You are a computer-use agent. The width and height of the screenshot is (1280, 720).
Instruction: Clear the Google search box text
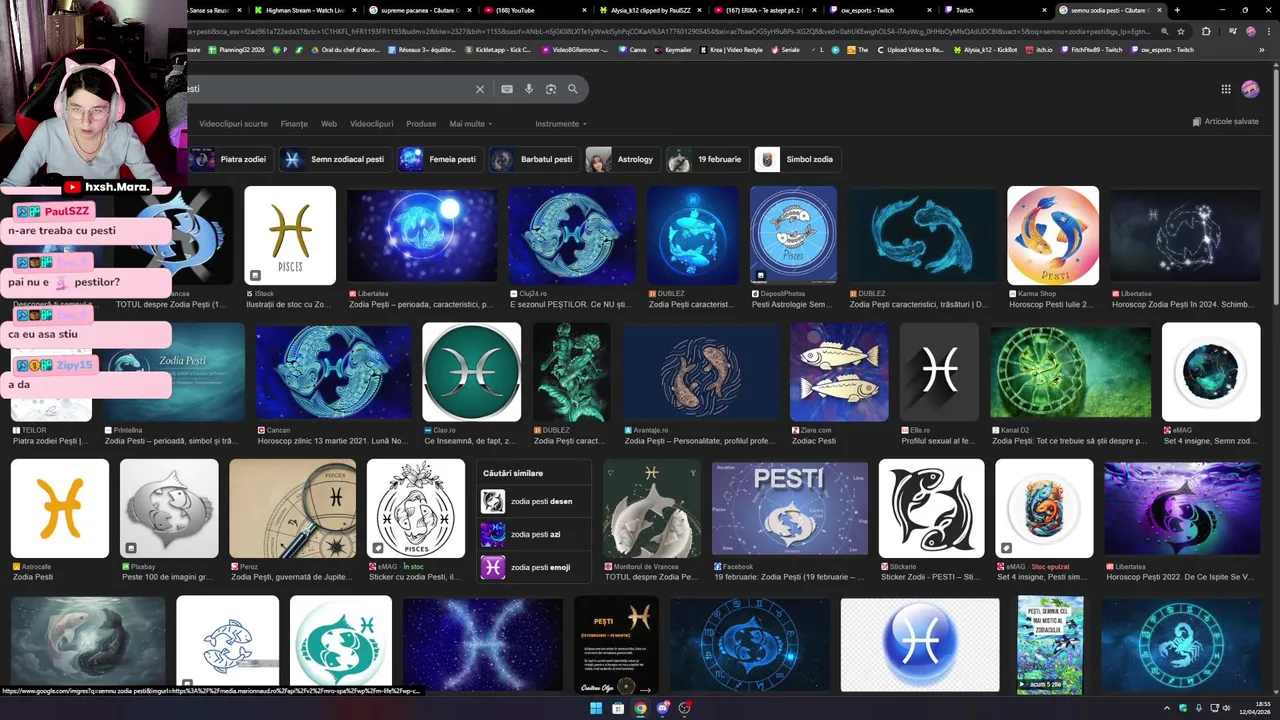point(480,89)
